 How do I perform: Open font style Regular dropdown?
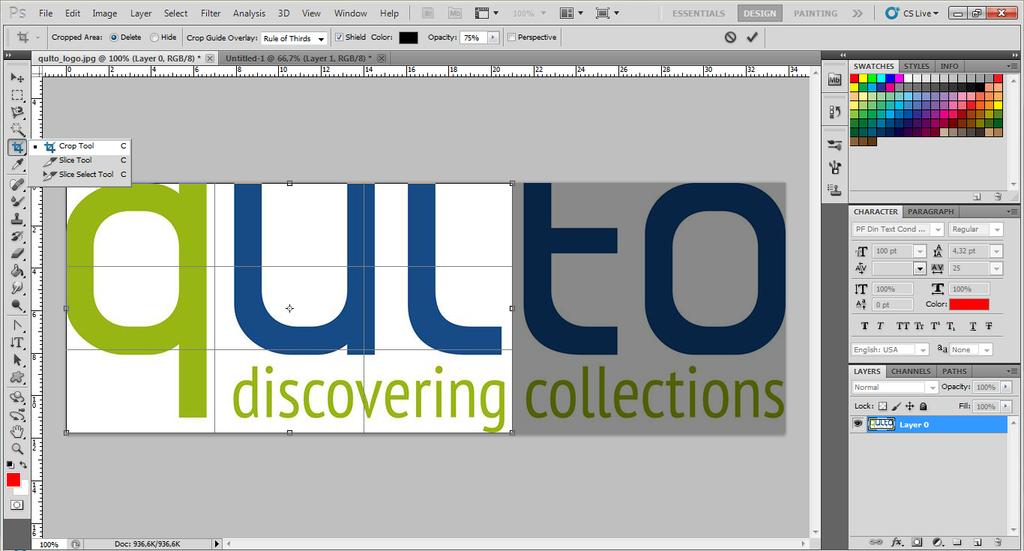[997, 230]
